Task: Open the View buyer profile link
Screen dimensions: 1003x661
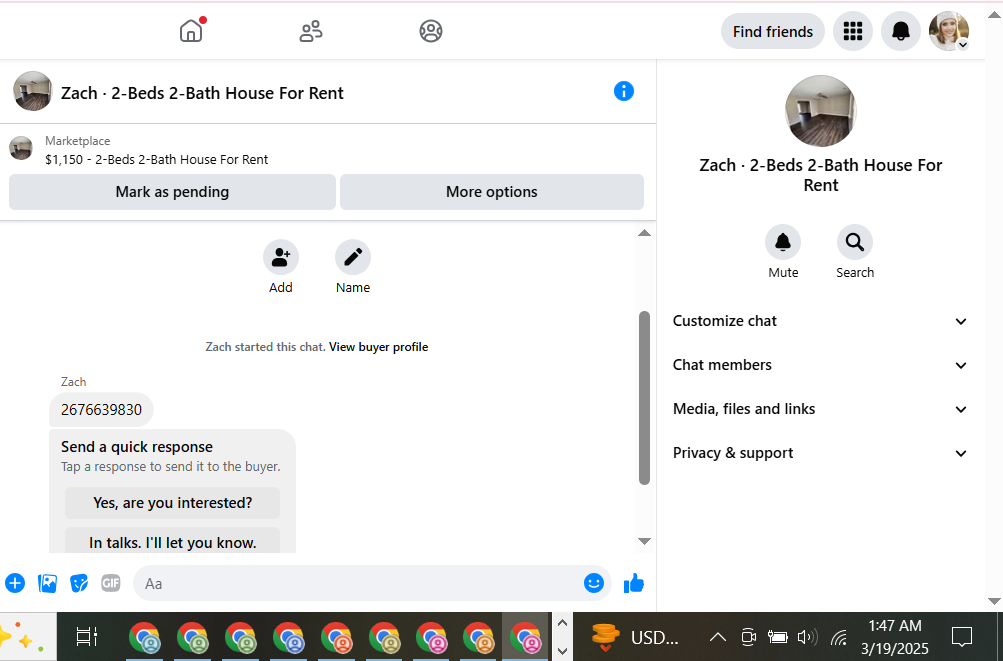Action: 379,347
